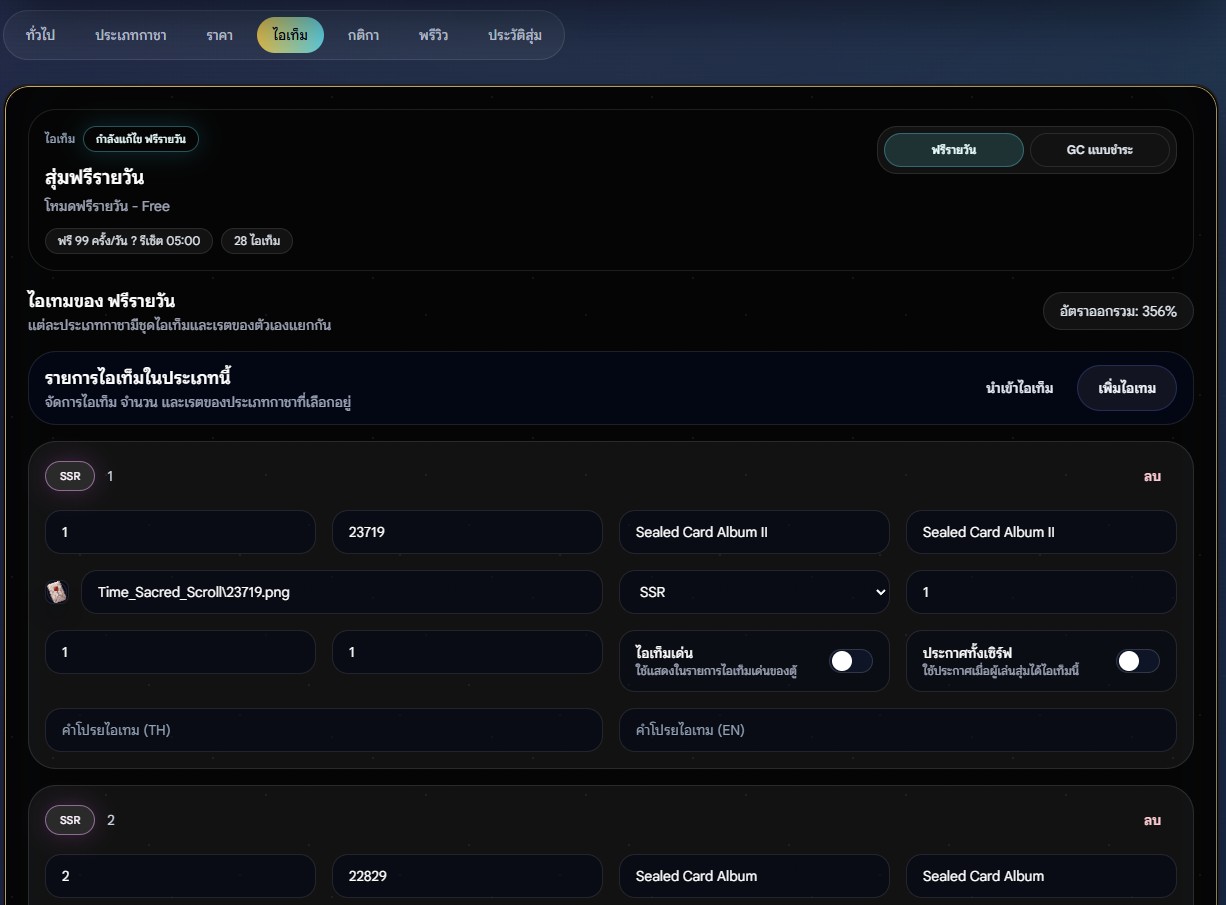This screenshot has width=1226, height=905.
Task: Click the item 1 card thumbnail icon
Action: click(56, 592)
